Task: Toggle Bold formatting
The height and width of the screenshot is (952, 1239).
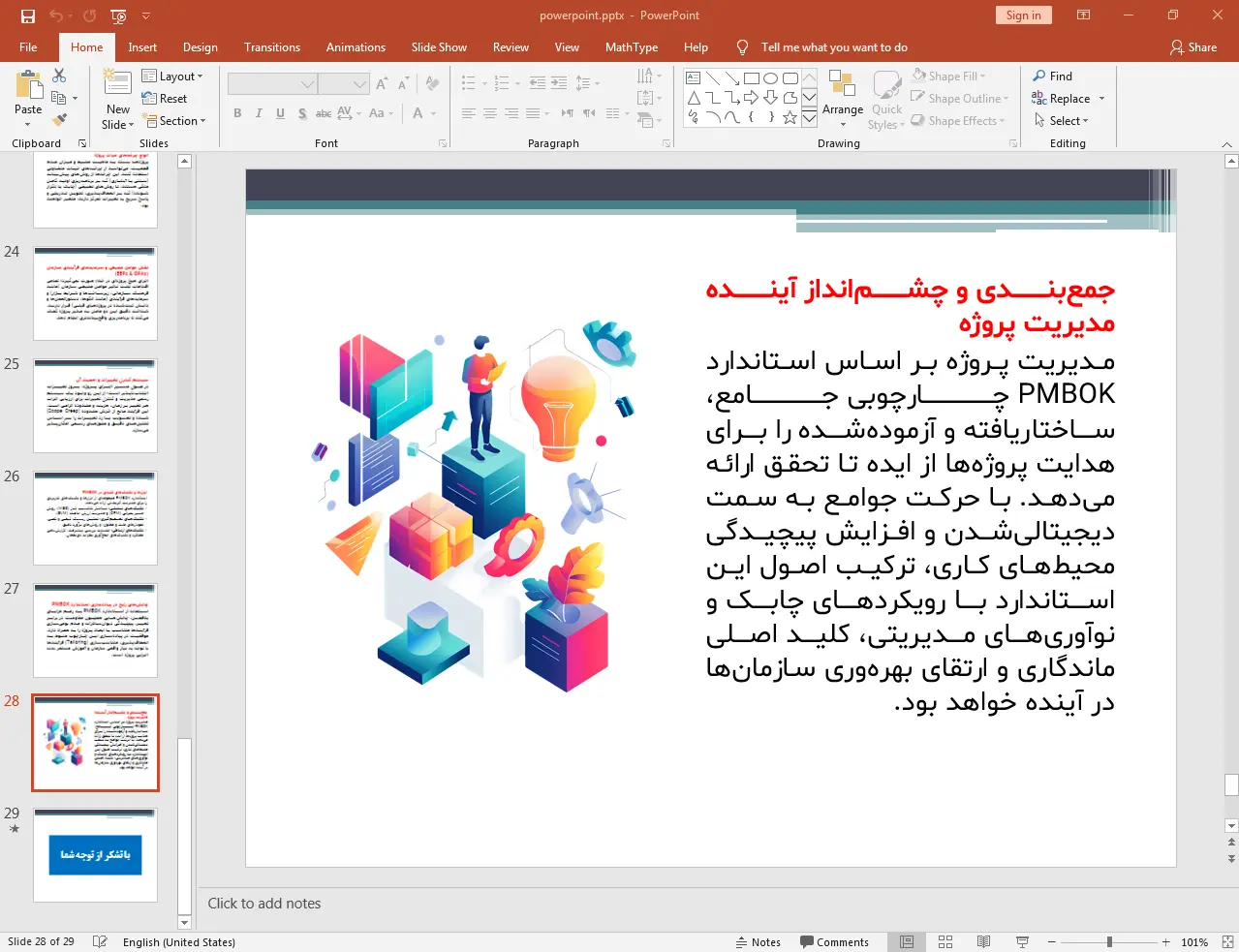Action: coord(237,113)
